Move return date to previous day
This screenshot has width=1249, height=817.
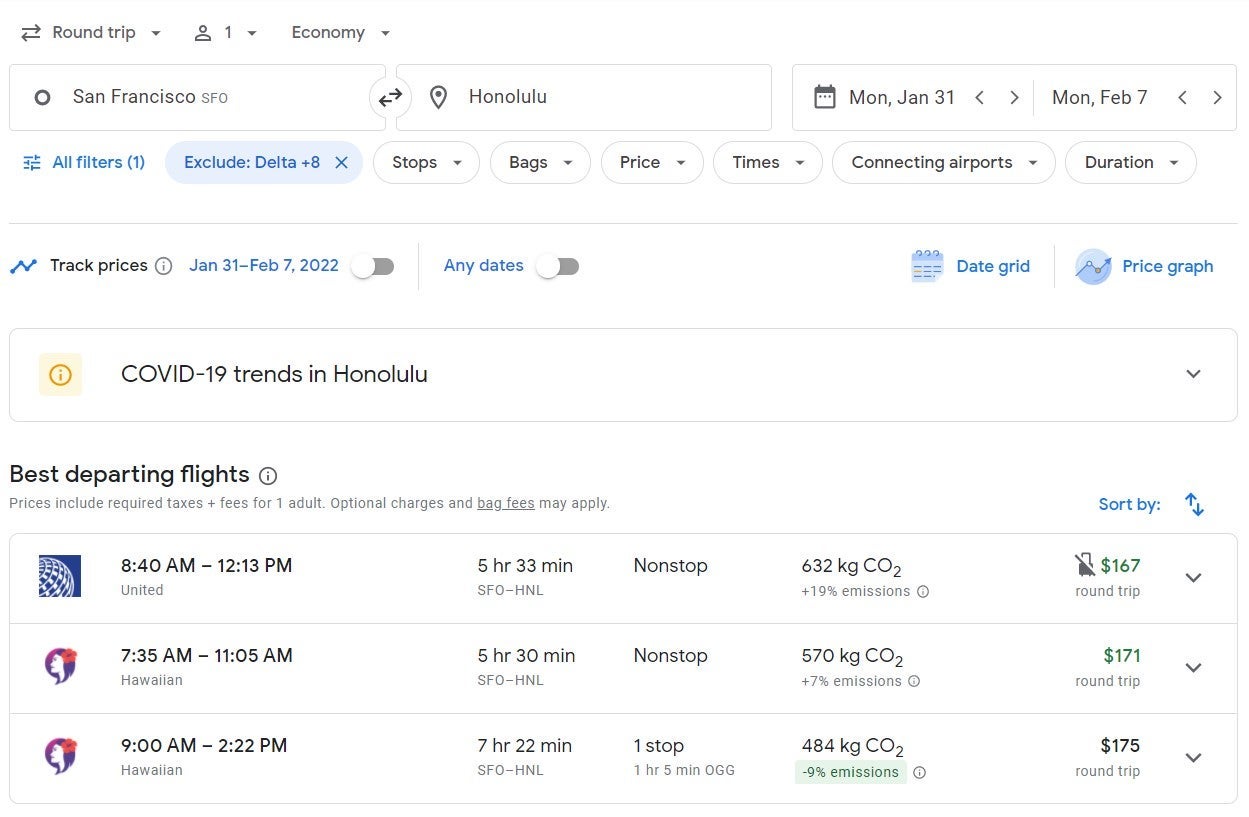(x=1183, y=97)
